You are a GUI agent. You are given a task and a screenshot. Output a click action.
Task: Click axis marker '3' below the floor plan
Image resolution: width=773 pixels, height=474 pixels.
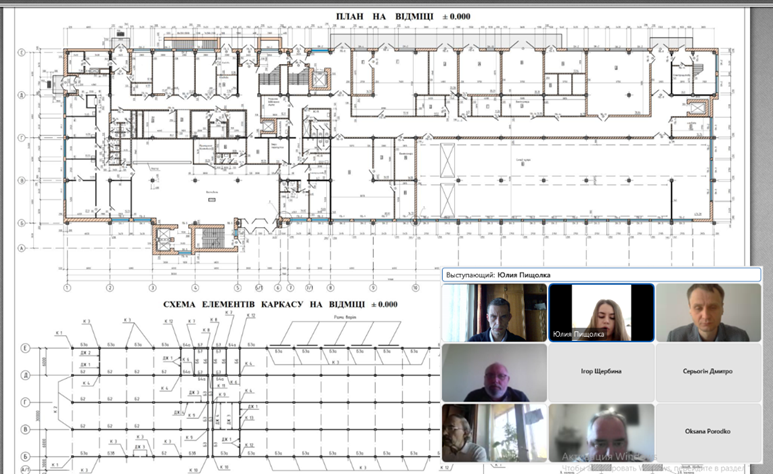point(153,288)
